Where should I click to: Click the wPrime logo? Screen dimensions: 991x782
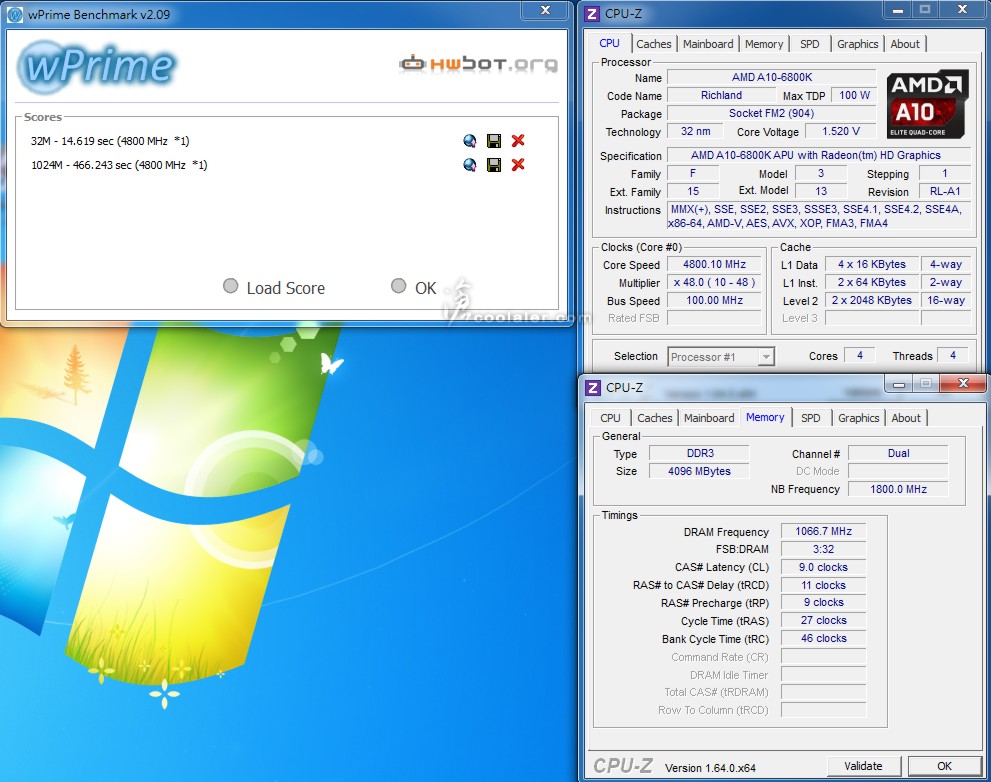click(x=97, y=65)
